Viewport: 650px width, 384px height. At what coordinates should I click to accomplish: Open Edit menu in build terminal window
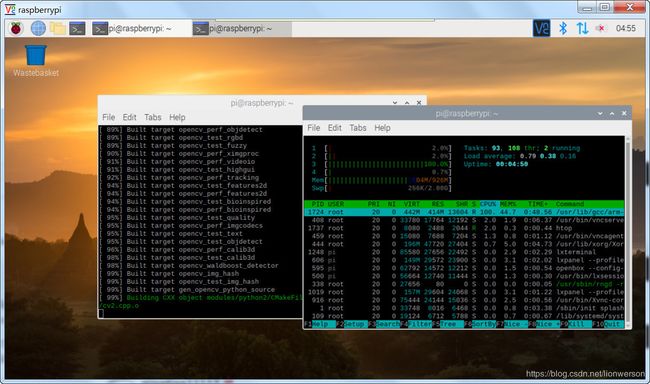[x=129, y=117]
